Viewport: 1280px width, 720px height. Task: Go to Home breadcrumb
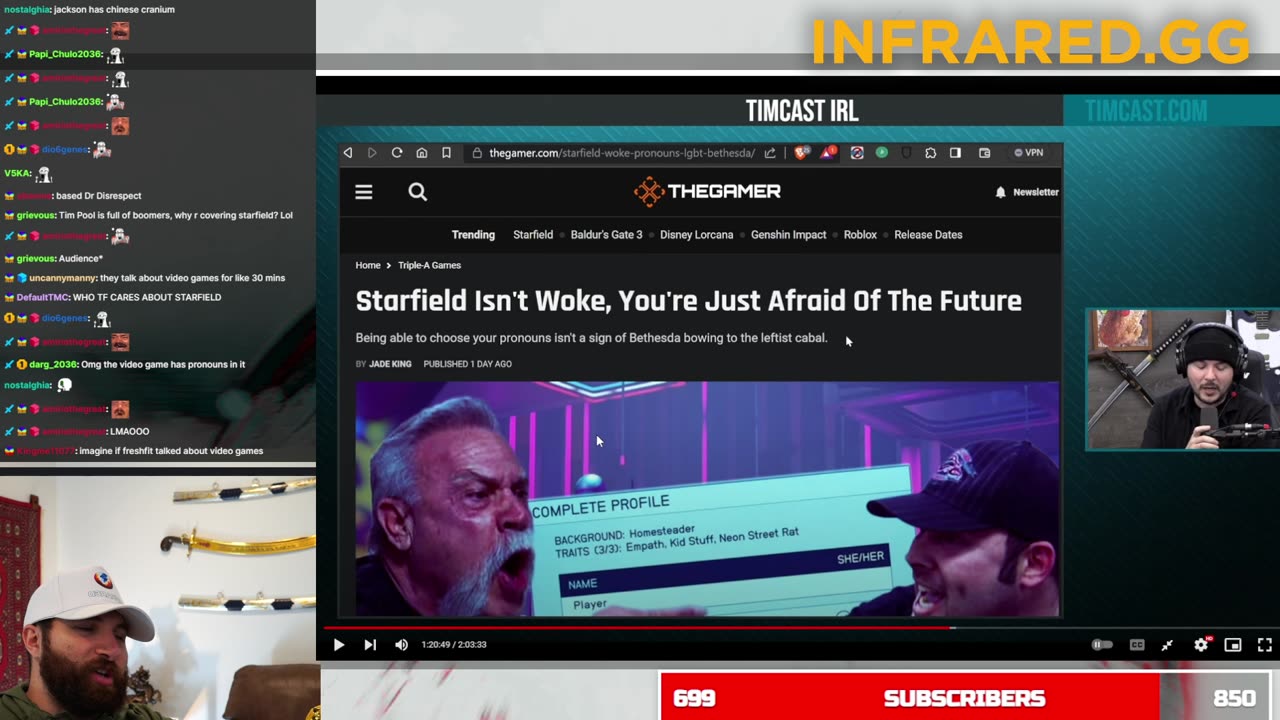click(x=368, y=265)
